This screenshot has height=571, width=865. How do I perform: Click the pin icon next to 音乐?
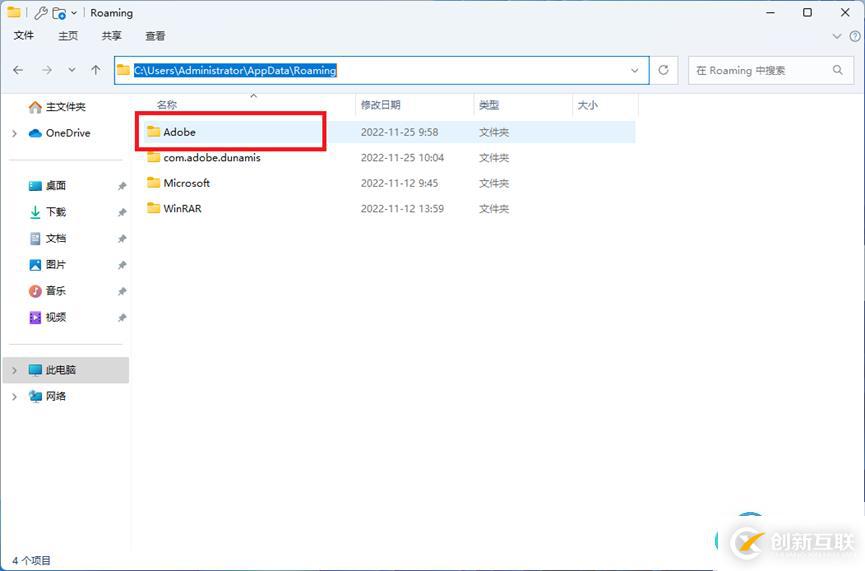point(122,291)
